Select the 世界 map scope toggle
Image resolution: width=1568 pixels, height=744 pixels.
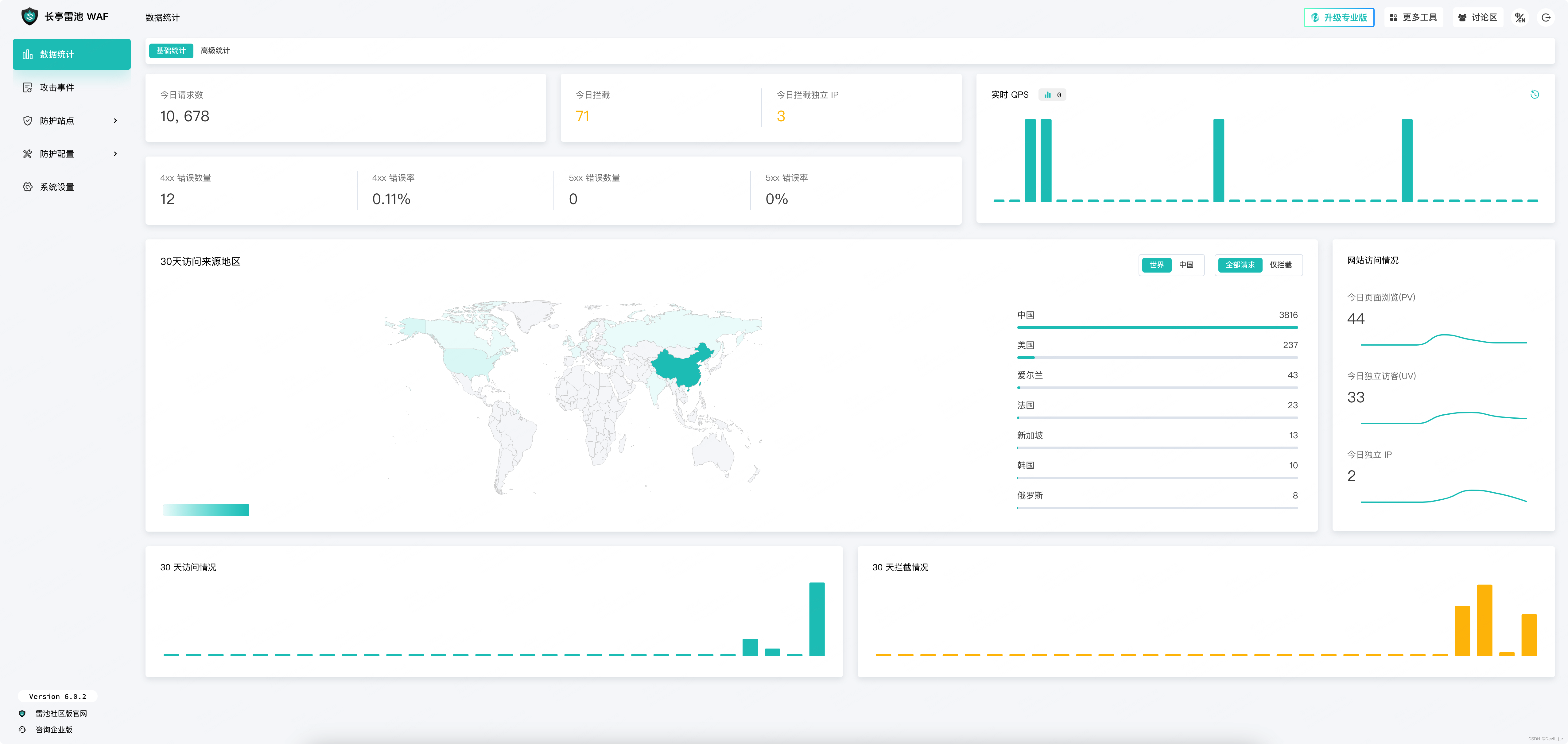[1157, 265]
